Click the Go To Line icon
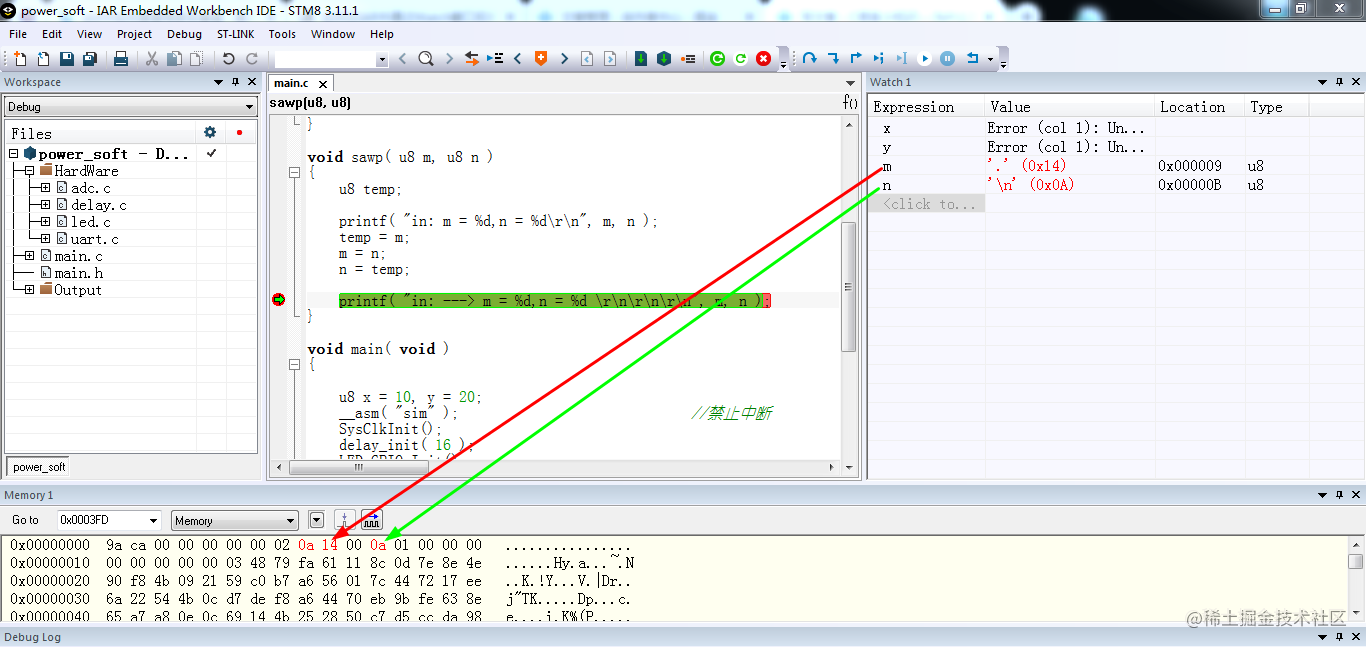The width and height of the screenshot is (1366, 647). click(x=495, y=59)
